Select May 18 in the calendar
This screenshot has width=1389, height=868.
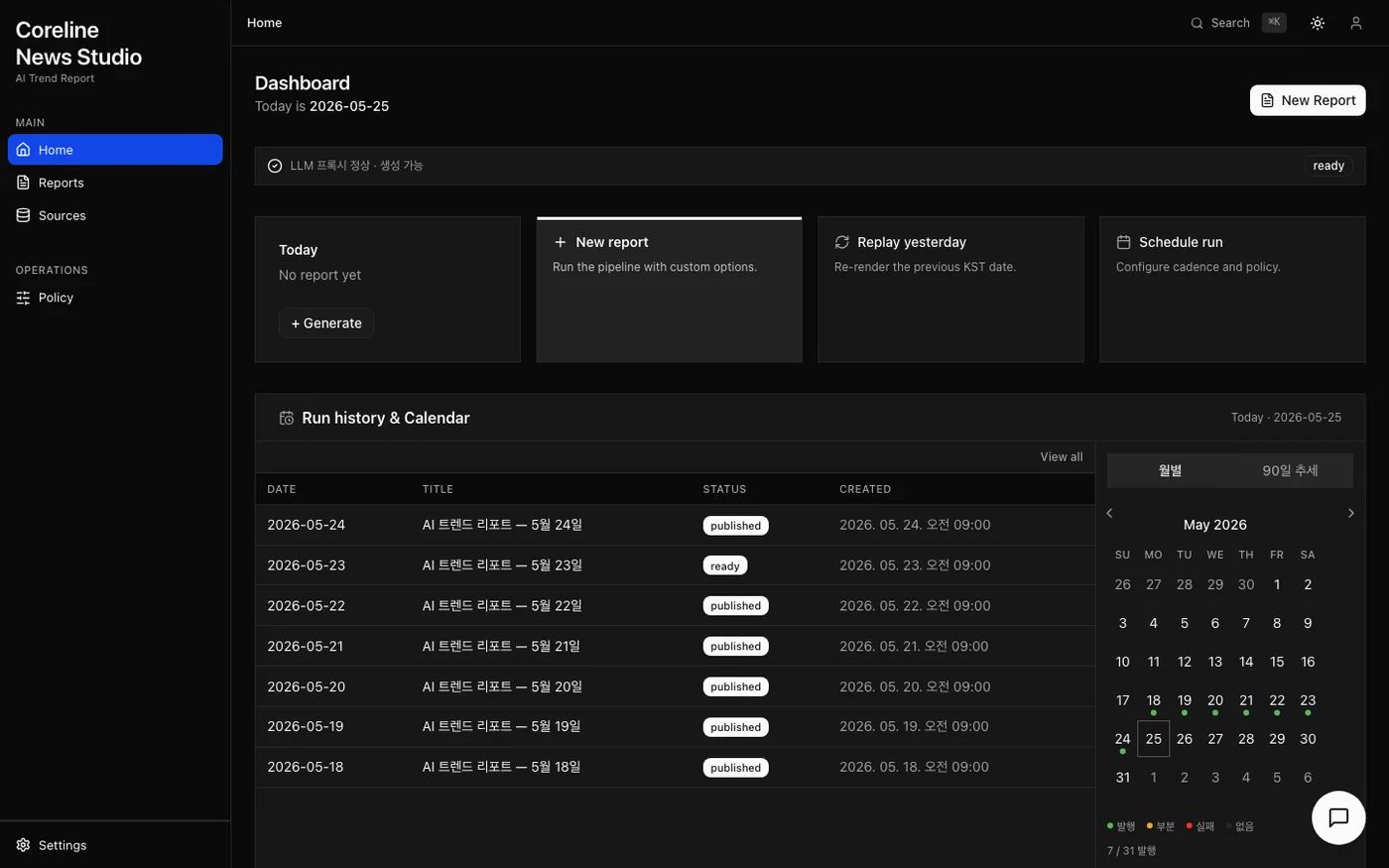pos(1154,700)
